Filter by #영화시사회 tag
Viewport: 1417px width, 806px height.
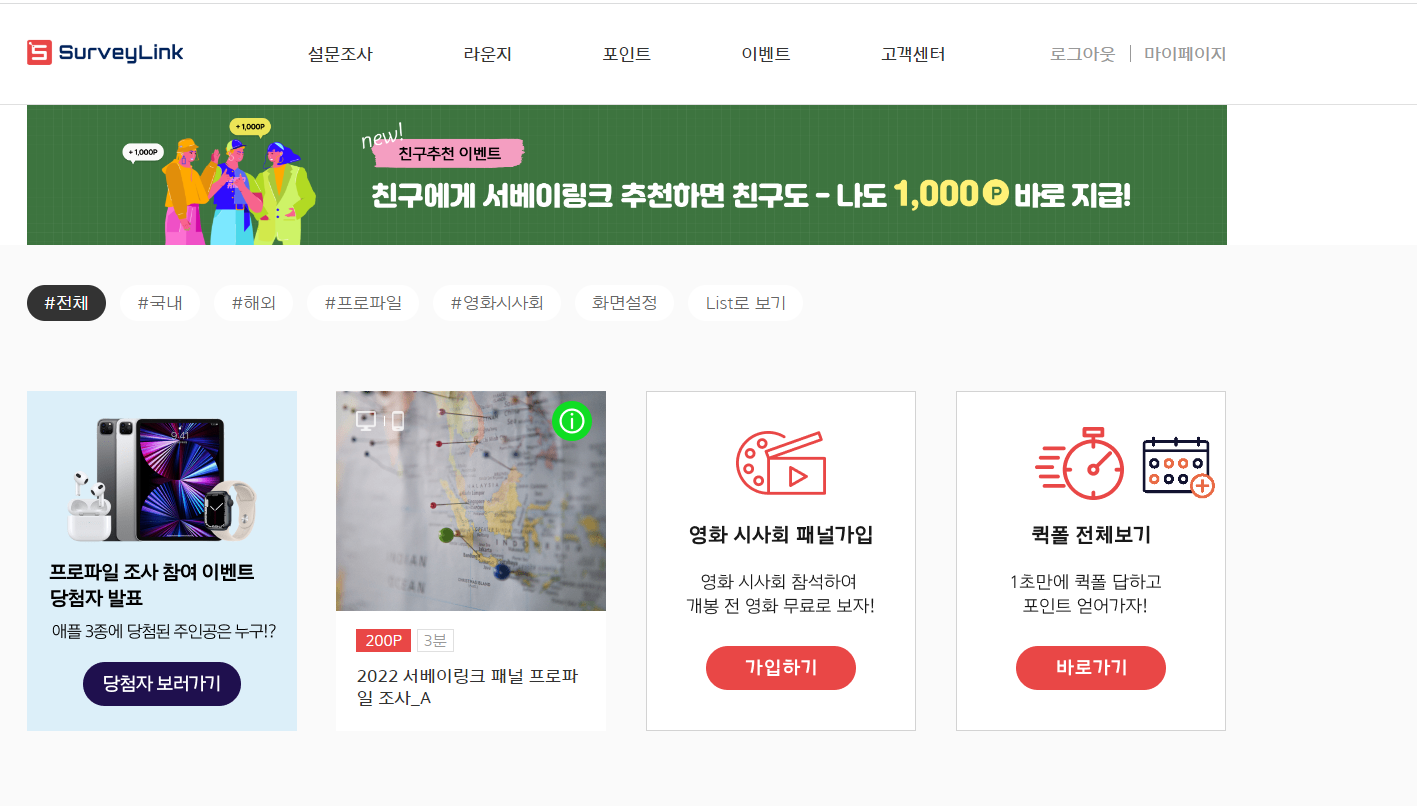(x=497, y=303)
